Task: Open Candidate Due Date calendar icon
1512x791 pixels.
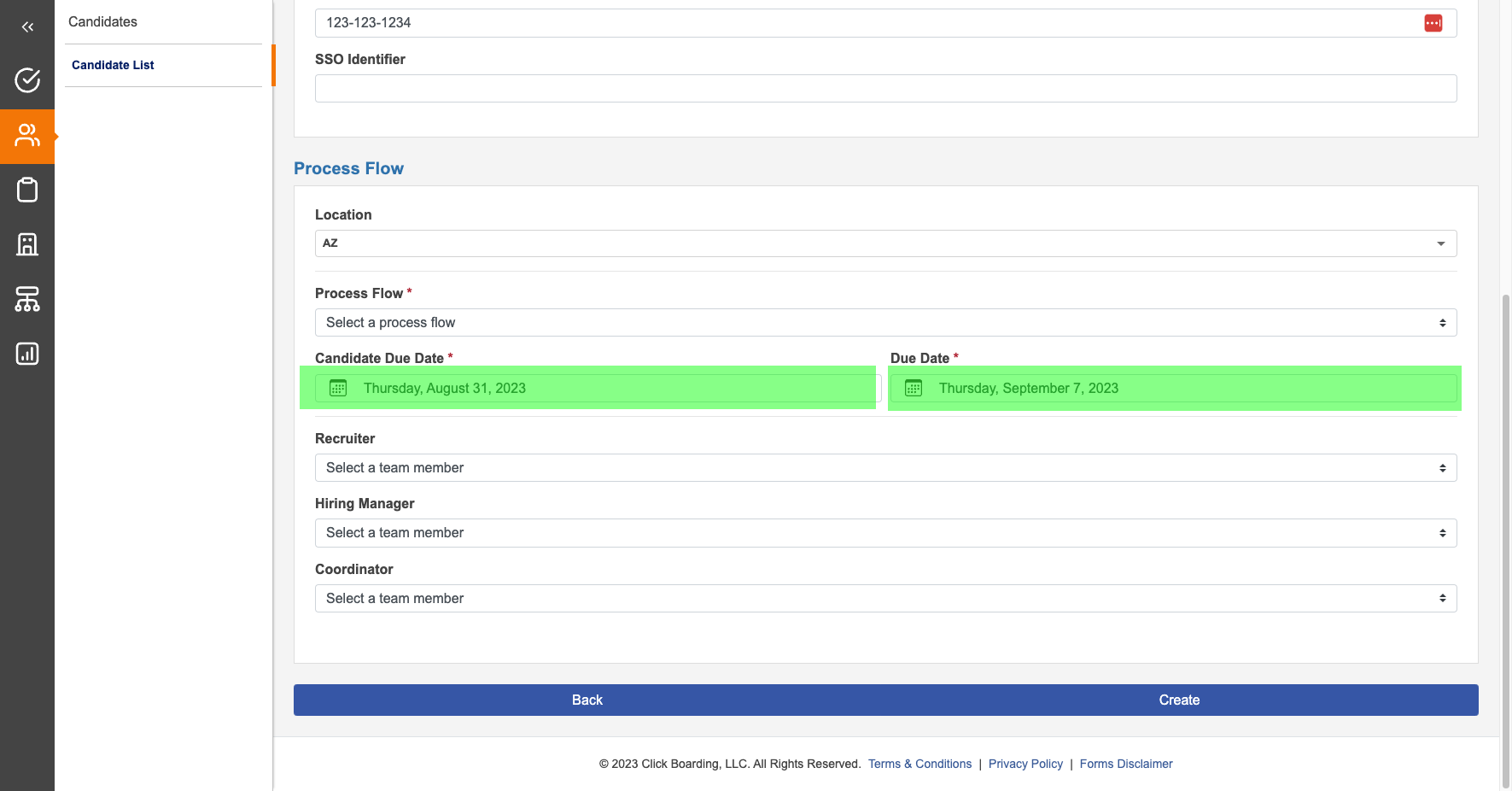Action: click(x=338, y=389)
